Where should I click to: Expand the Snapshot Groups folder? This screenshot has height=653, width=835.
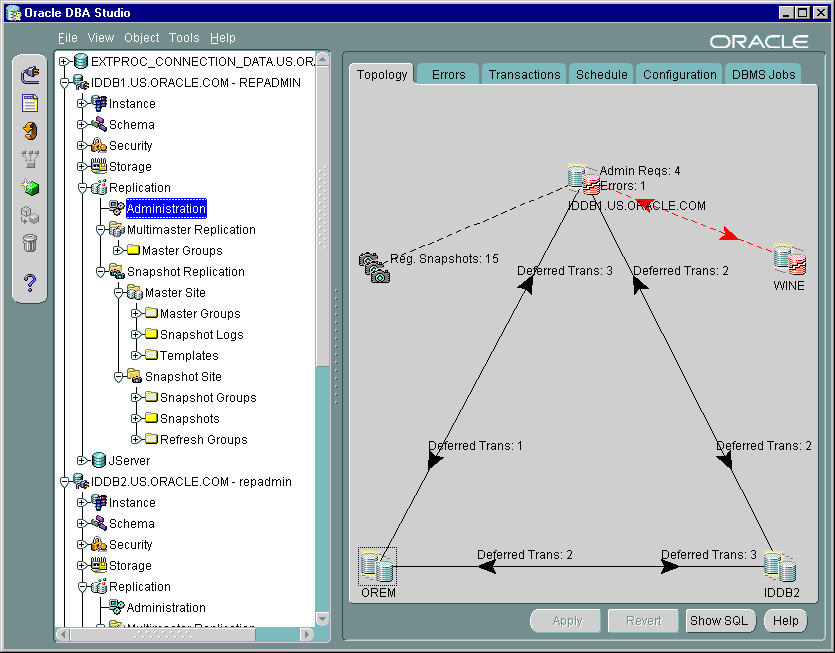point(136,397)
